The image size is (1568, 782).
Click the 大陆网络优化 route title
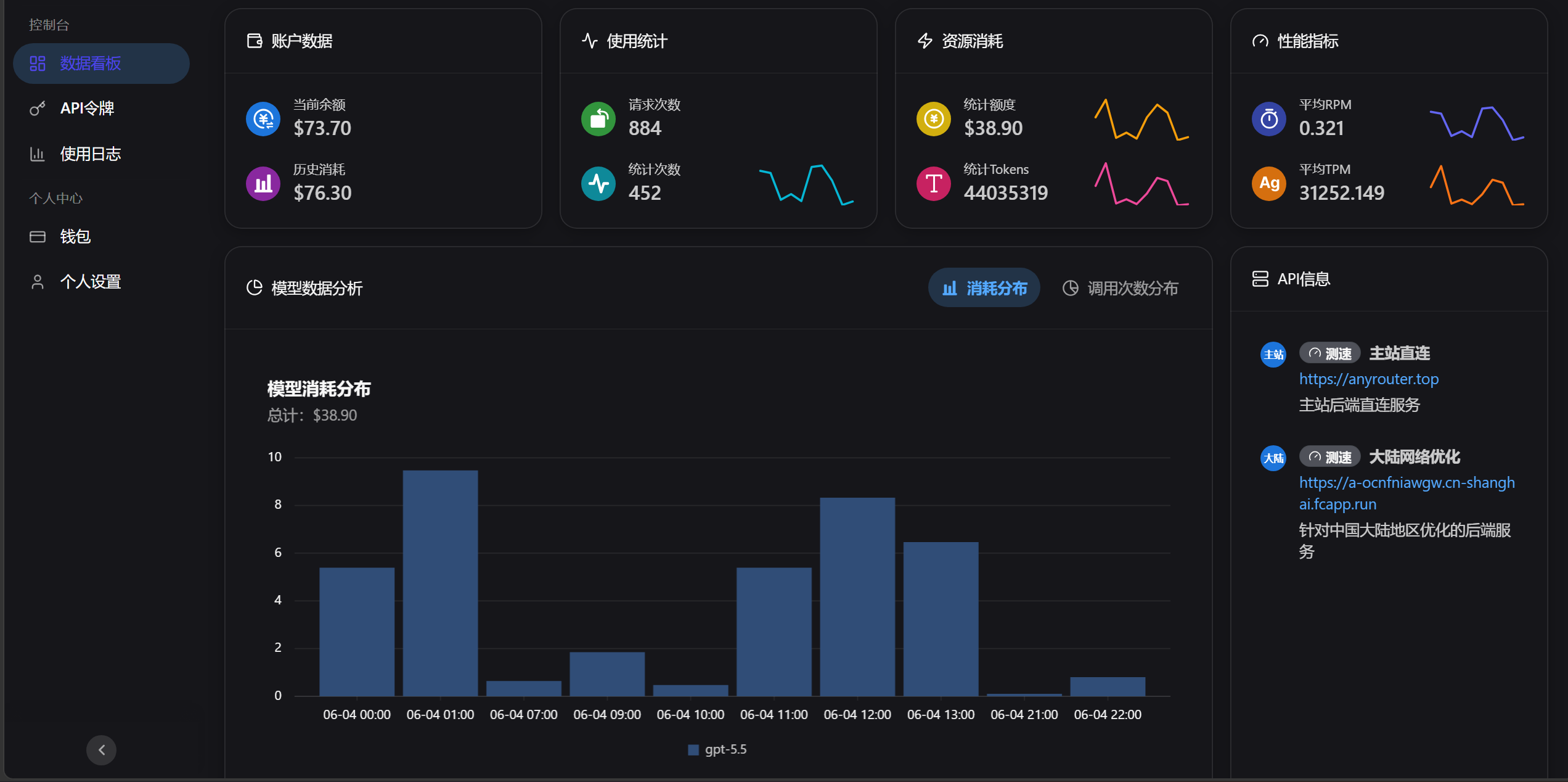point(1415,457)
